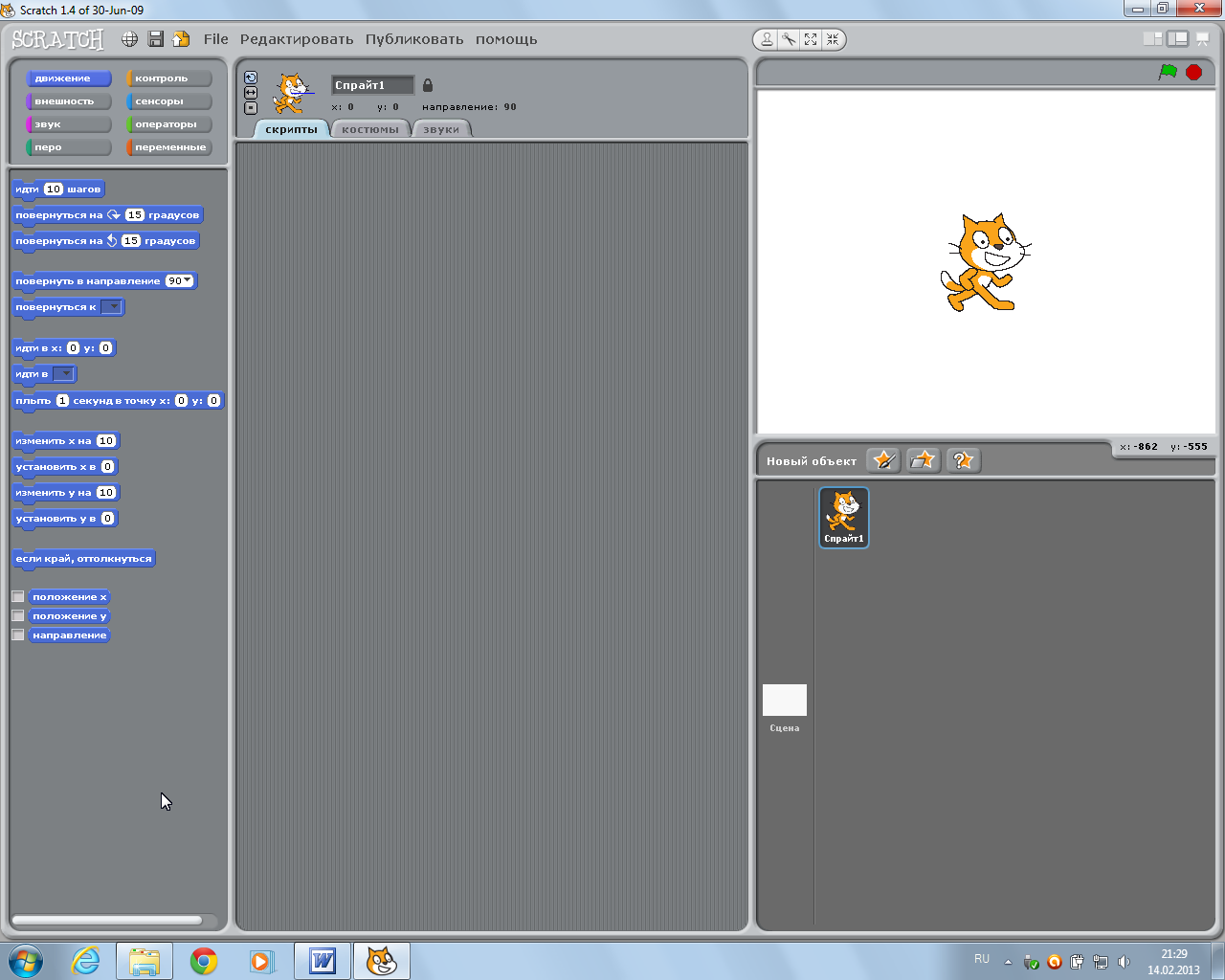Click the share project icon

tap(181, 39)
